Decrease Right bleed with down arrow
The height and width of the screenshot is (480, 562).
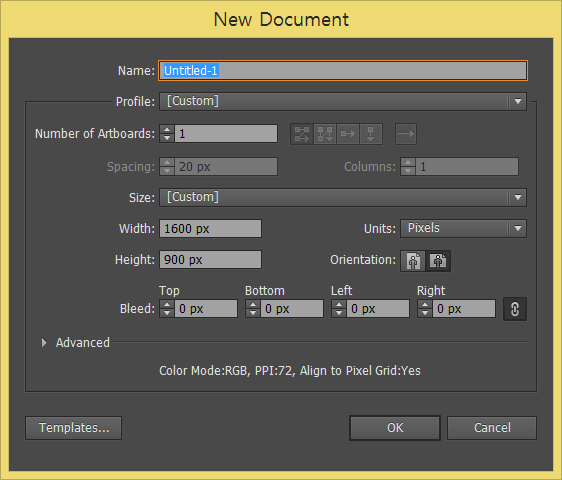(x=425, y=313)
